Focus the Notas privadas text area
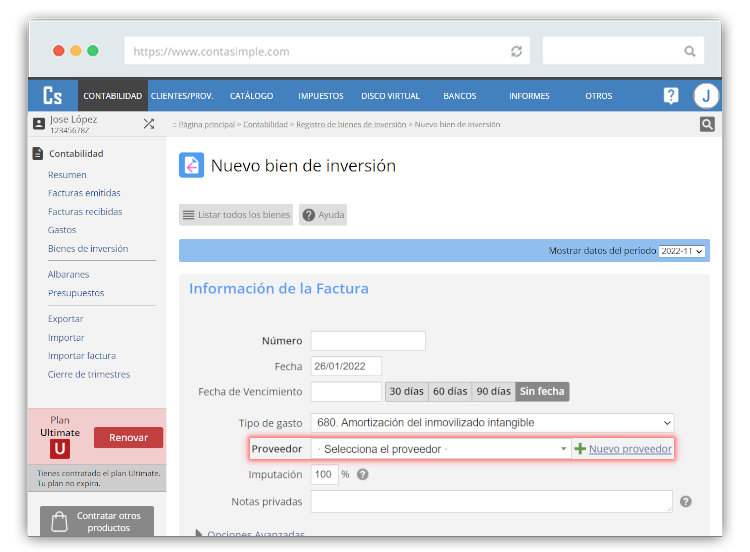This screenshot has width=750, height=552. 492,501
